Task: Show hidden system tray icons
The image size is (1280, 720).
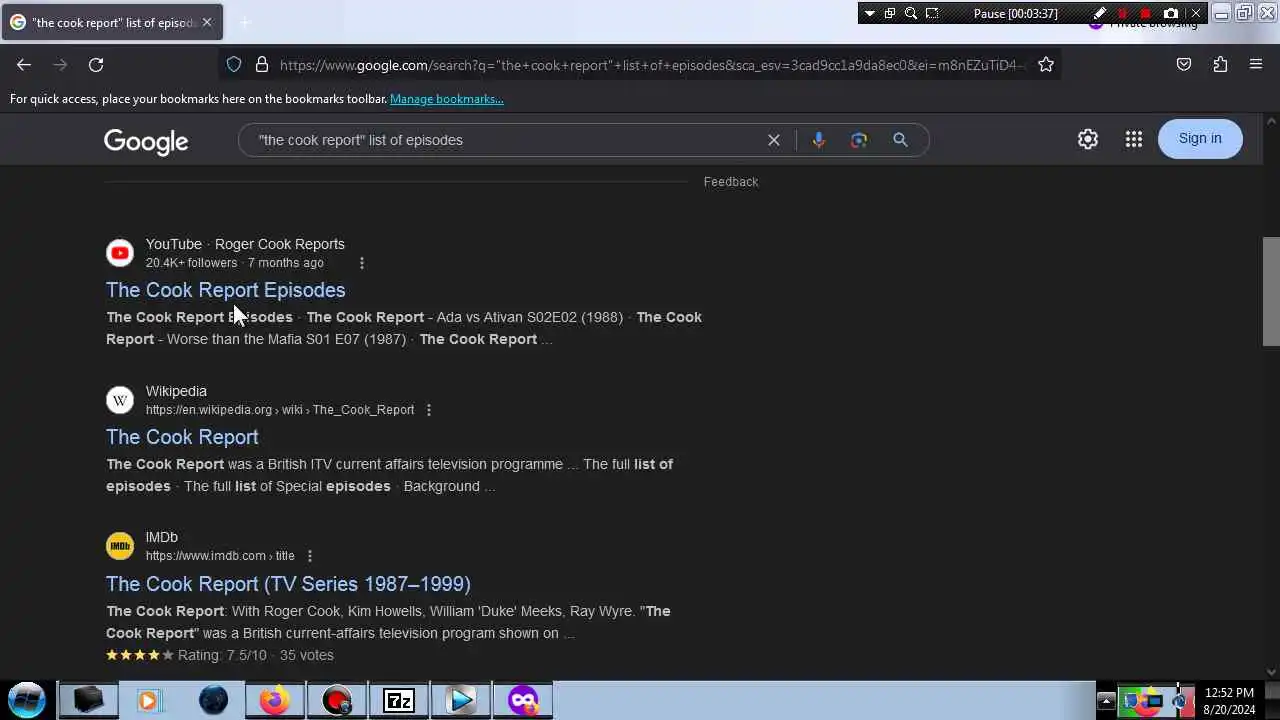Action: tap(1106, 700)
